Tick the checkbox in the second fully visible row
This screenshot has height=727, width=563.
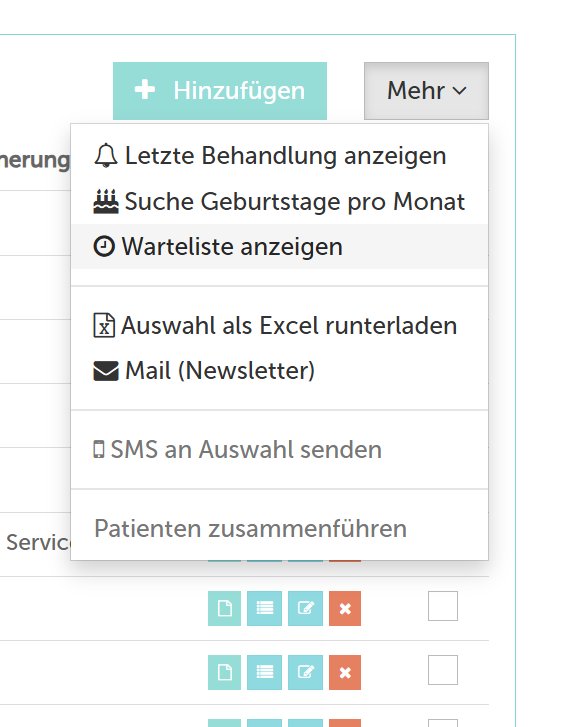[x=443, y=670]
